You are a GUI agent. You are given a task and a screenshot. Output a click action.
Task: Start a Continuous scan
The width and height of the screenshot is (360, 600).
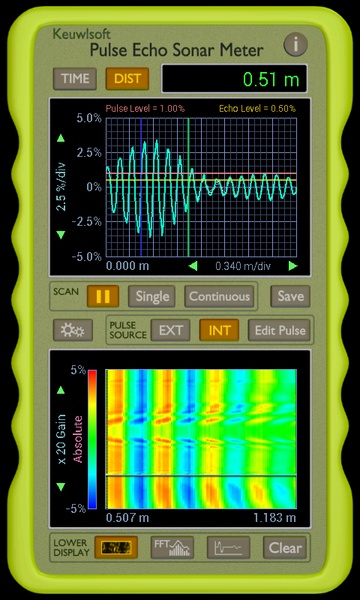(219, 297)
